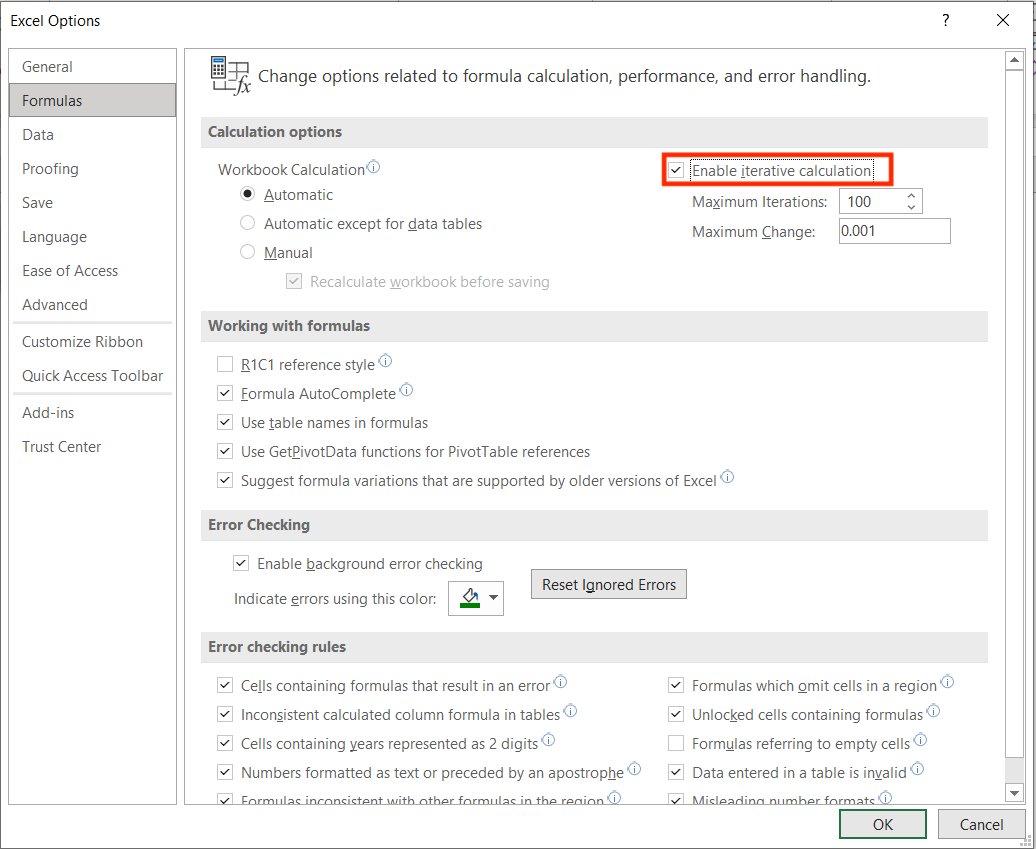Increase Maximum Iterations with the up stepper arrow
Image resolution: width=1036 pixels, height=849 pixels.
(911, 195)
